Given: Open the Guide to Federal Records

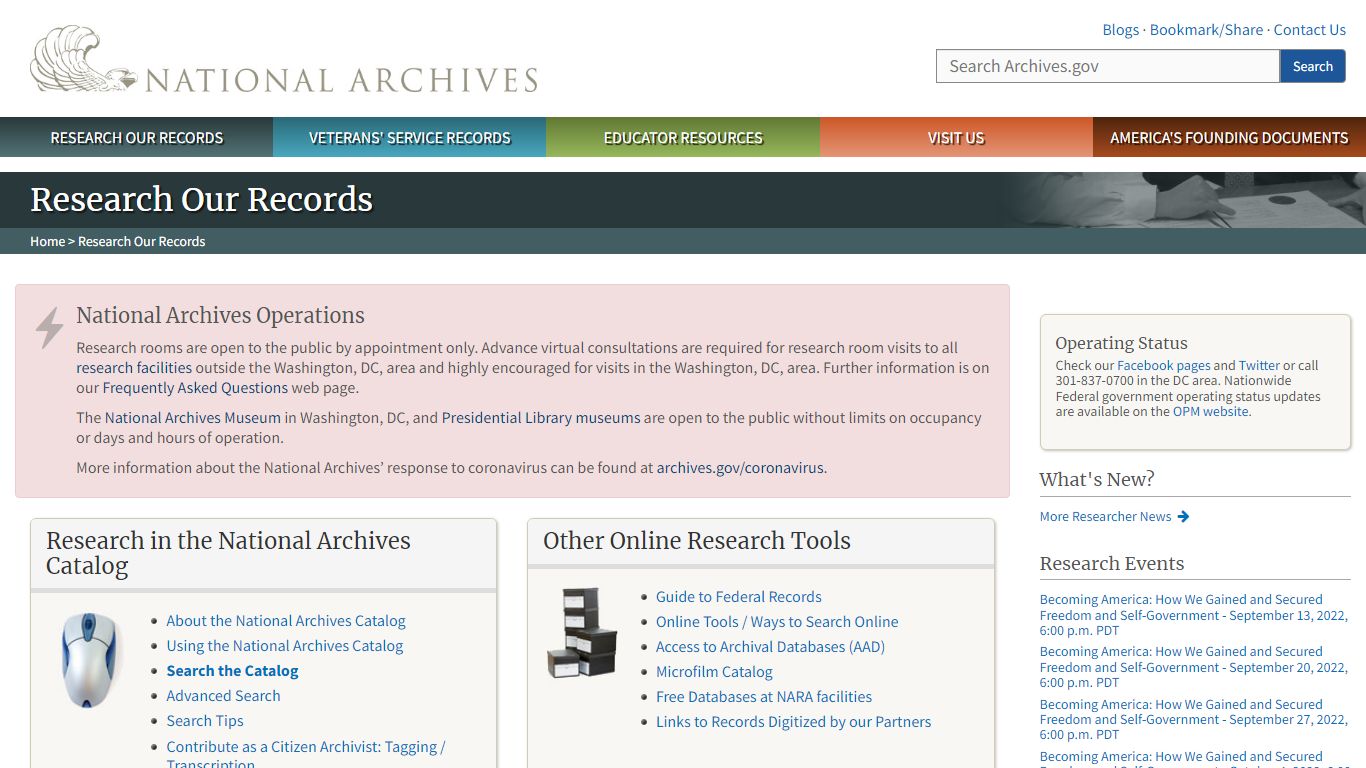Looking at the screenshot, I should pyautogui.click(x=738, y=596).
